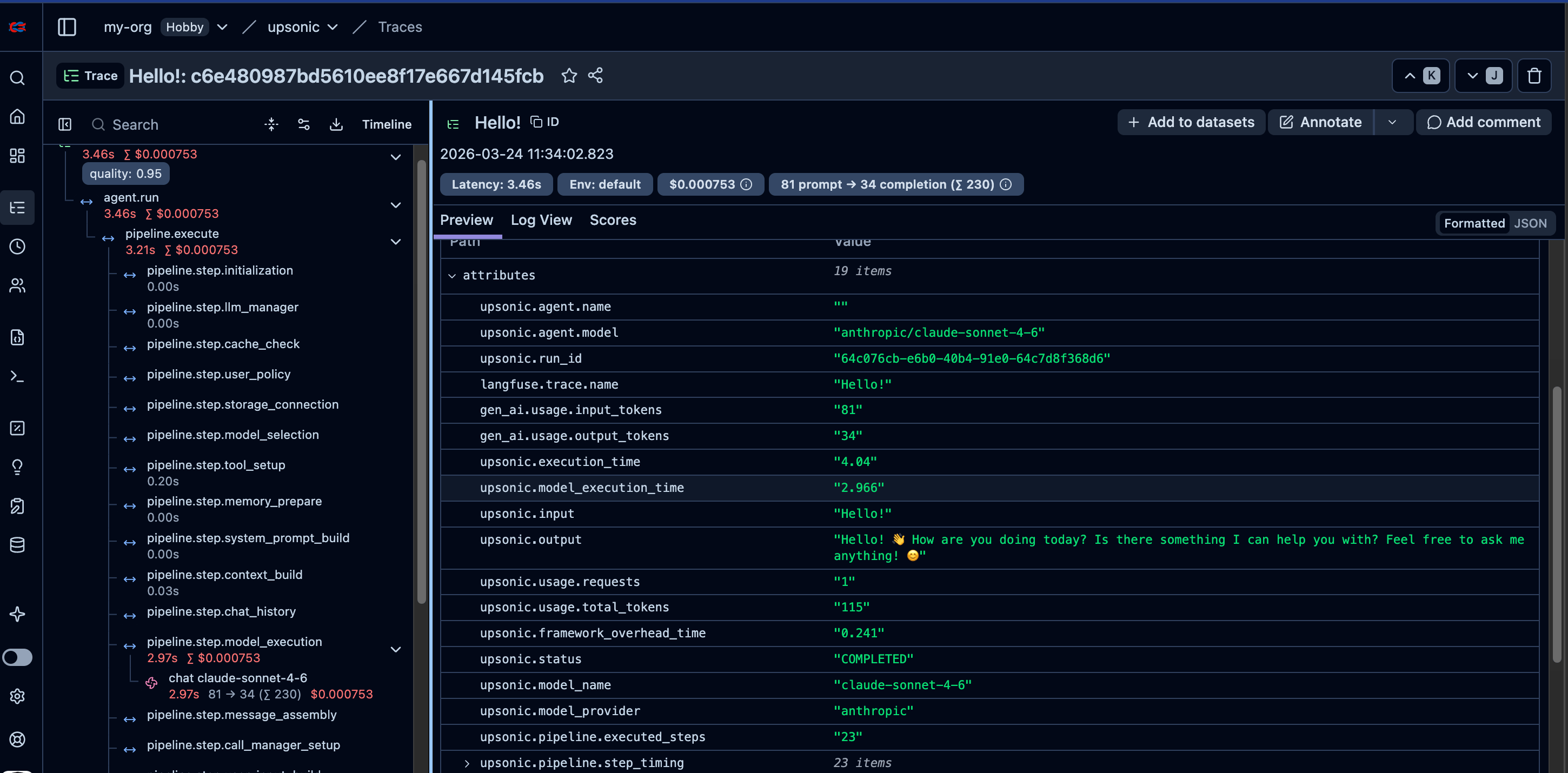Open Annotate dropdown arrow

1392,122
